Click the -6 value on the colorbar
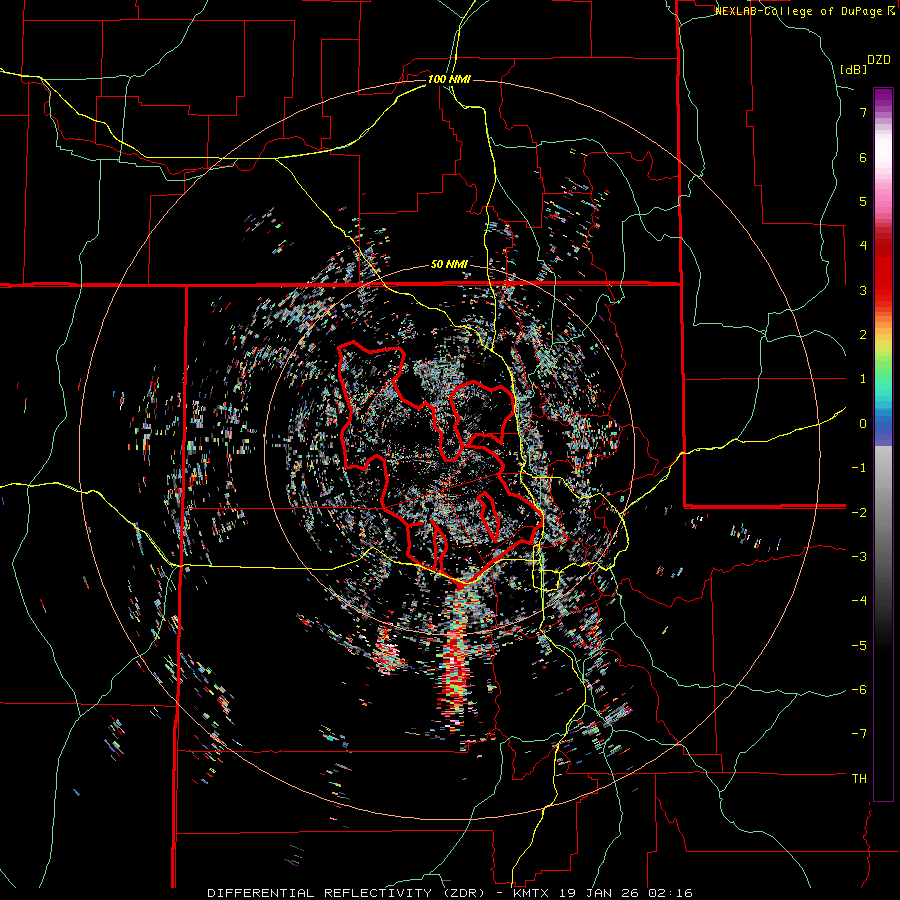The width and height of the screenshot is (900, 900). coord(859,690)
